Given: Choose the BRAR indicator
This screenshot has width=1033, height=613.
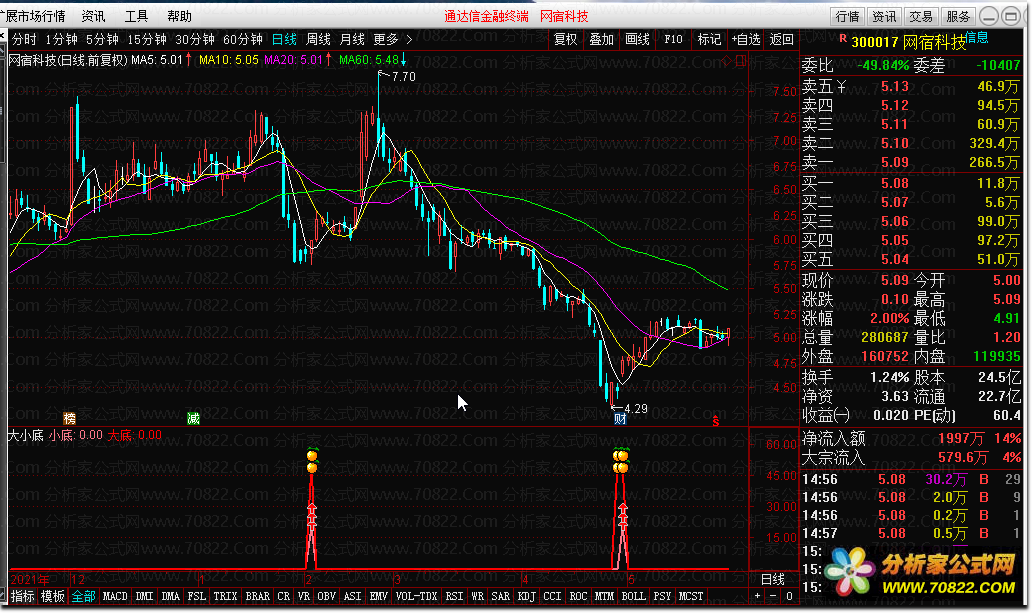Looking at the screenshot, I should pyautogui.click(x=258, y=597).
